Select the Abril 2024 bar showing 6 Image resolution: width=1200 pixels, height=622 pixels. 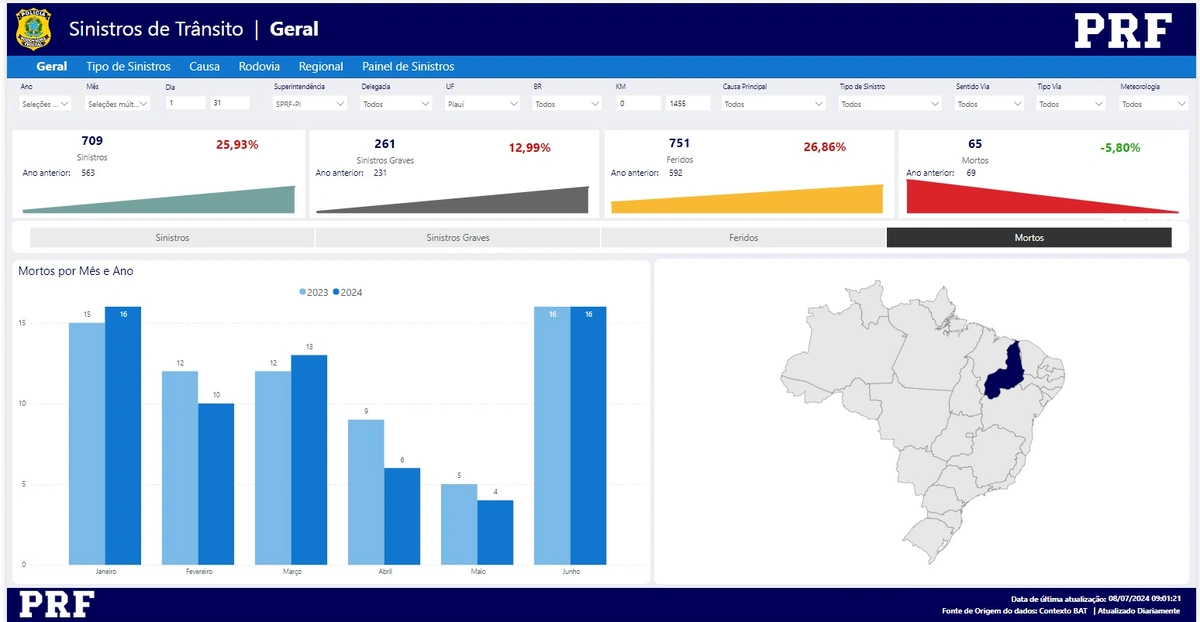click(402, 516)
